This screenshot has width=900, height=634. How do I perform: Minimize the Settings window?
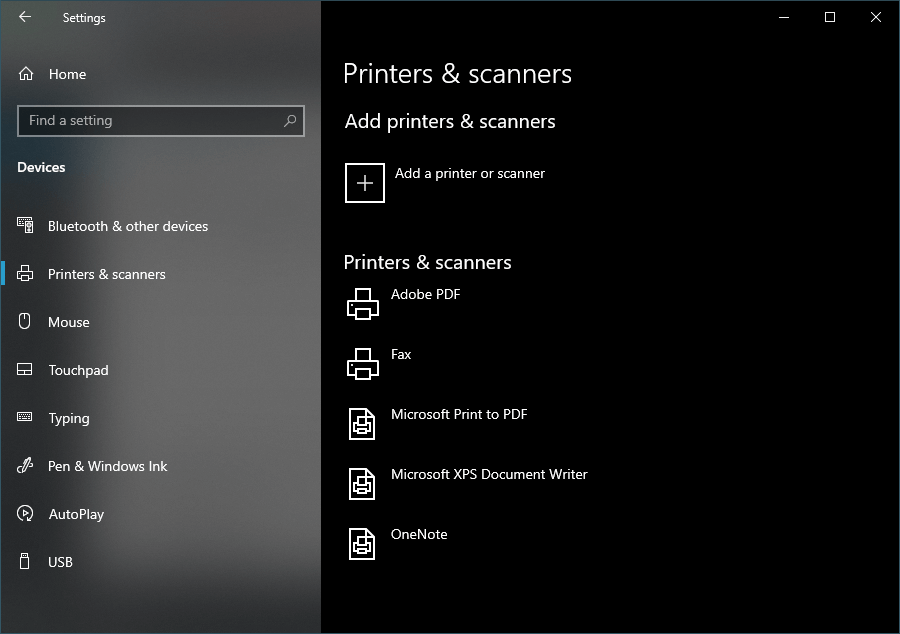pos(784,17)
